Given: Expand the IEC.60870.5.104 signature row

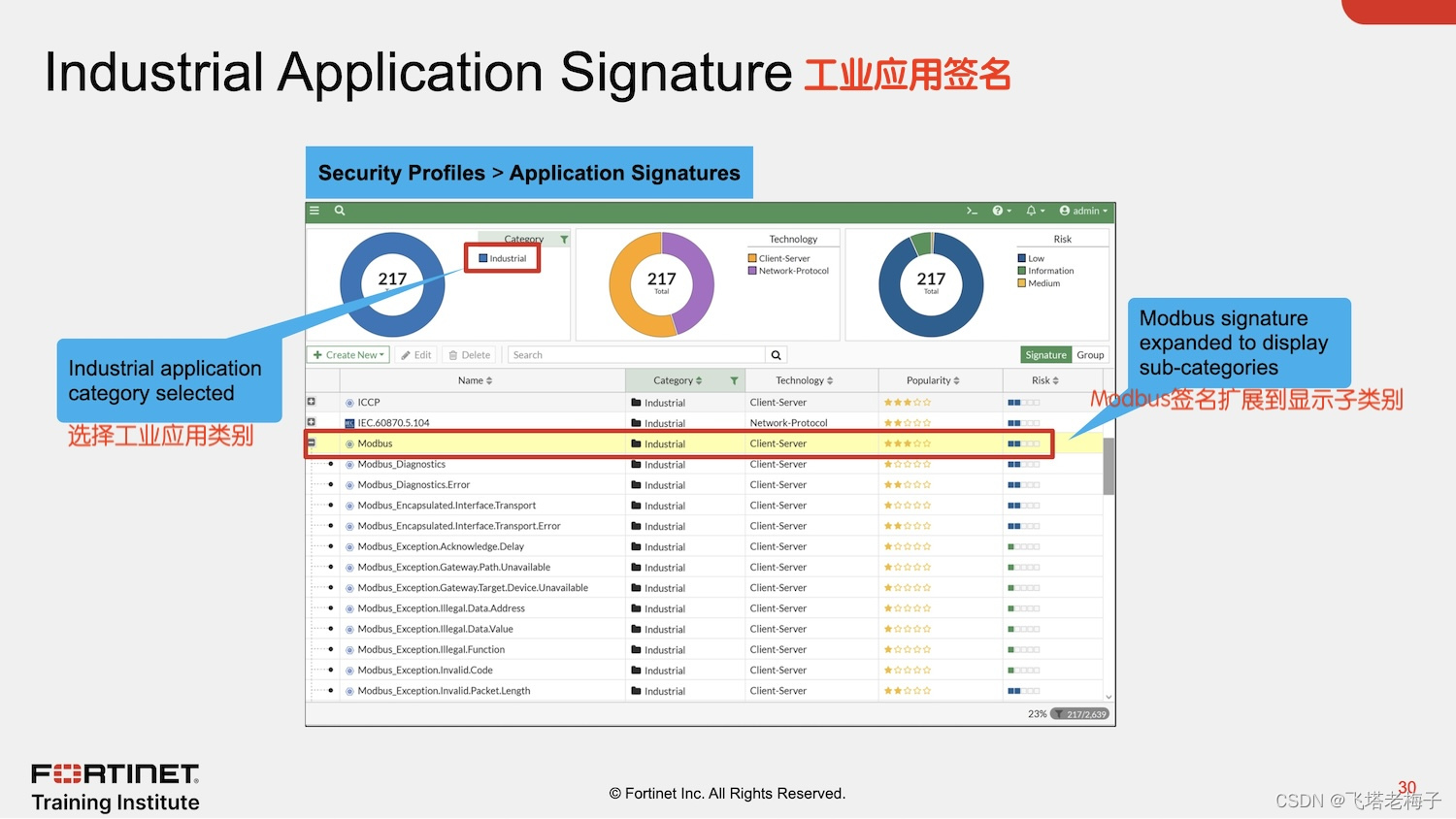Looking at the screenshot, I should point(312,422).
